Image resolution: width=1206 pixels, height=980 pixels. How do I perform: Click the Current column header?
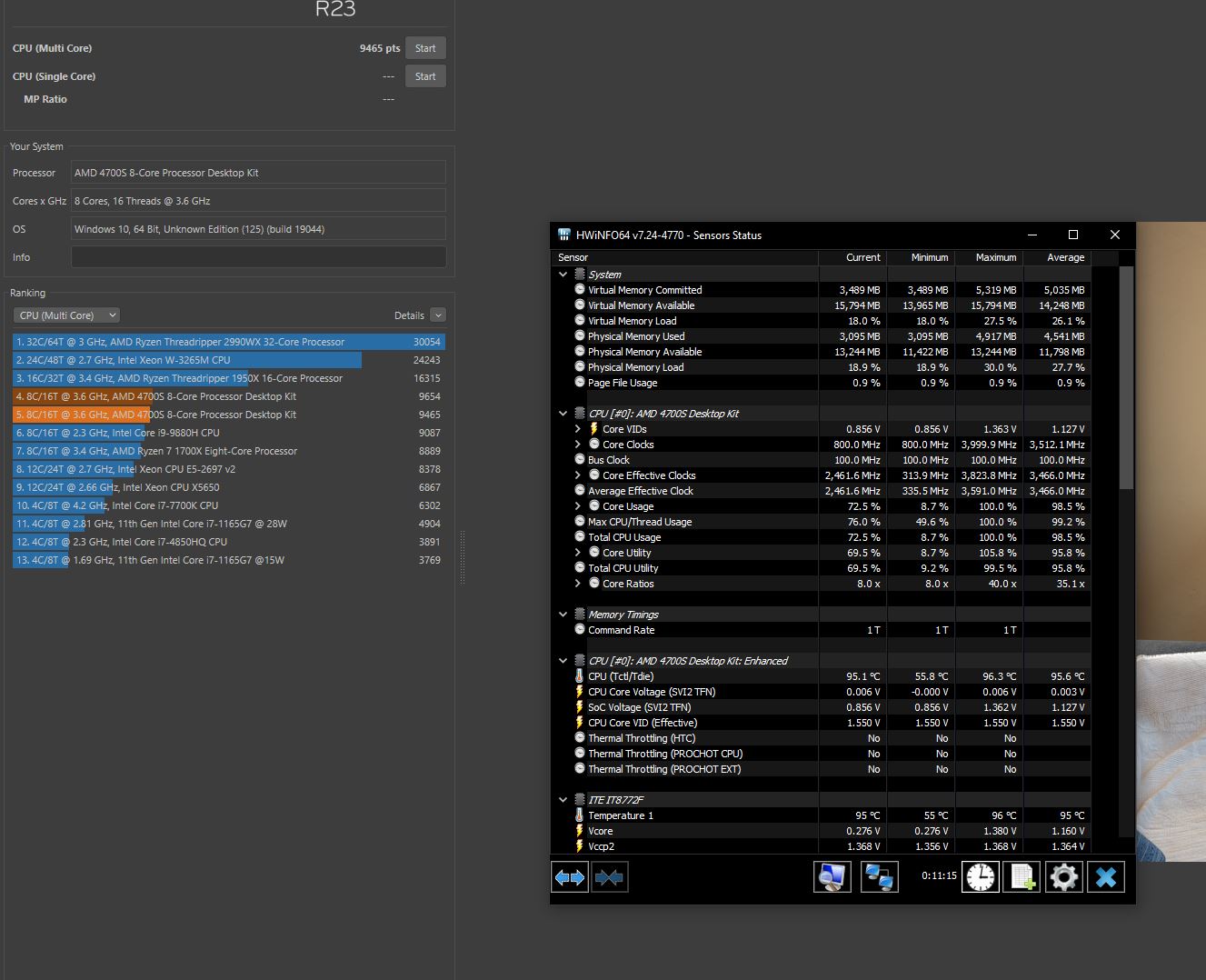coord(852,257)
